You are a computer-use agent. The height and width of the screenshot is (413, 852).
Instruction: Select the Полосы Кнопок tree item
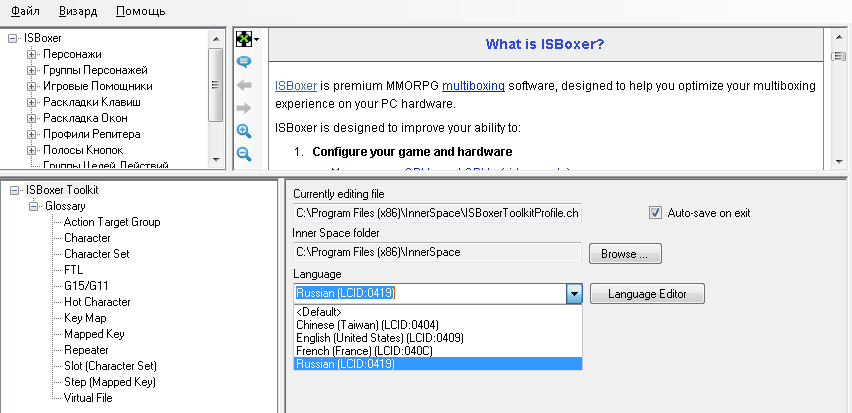tap(83, 150)
